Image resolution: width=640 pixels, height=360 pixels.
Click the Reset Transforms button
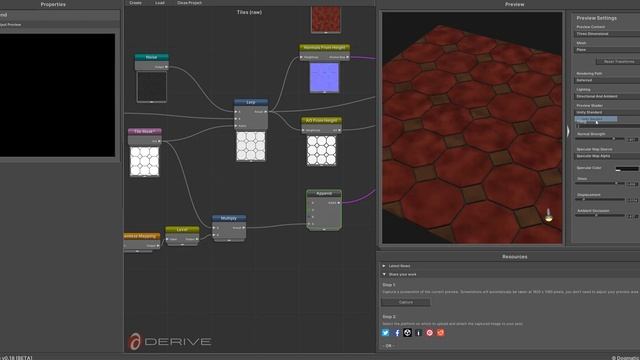[618, 62]
